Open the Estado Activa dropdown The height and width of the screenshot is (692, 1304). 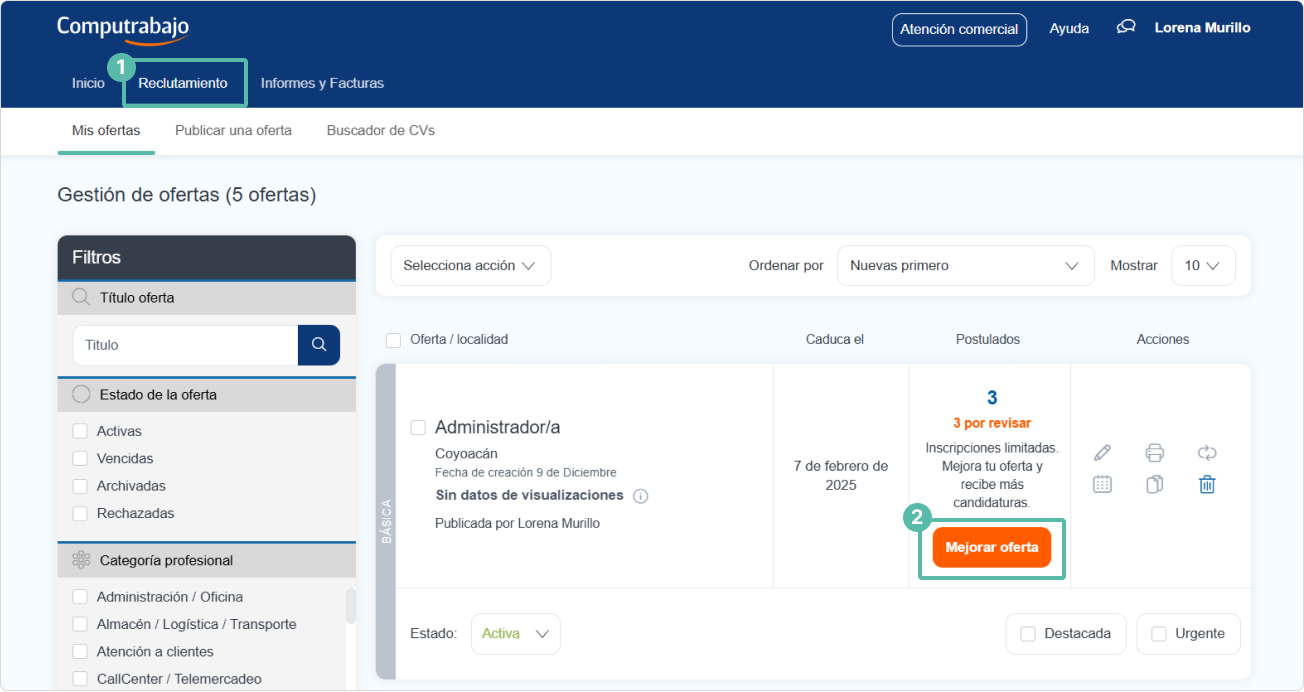tap(515, 634)
